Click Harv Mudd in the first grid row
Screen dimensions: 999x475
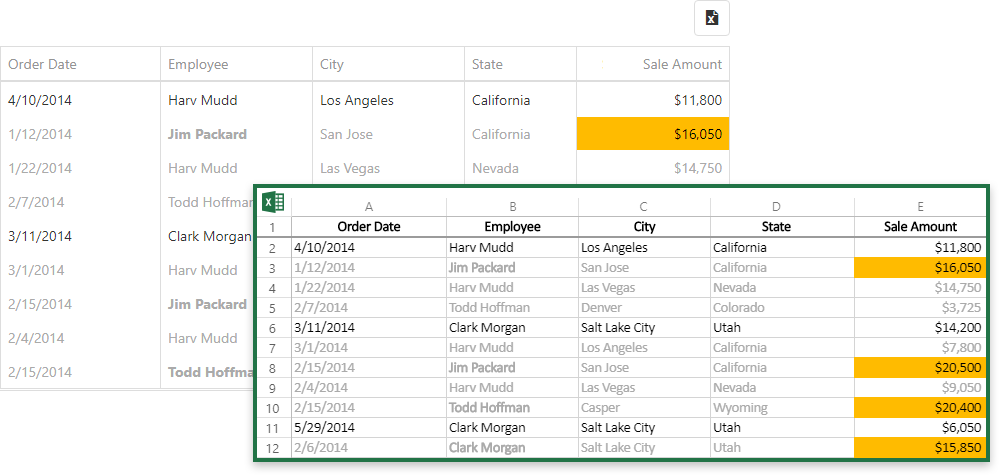203,100
